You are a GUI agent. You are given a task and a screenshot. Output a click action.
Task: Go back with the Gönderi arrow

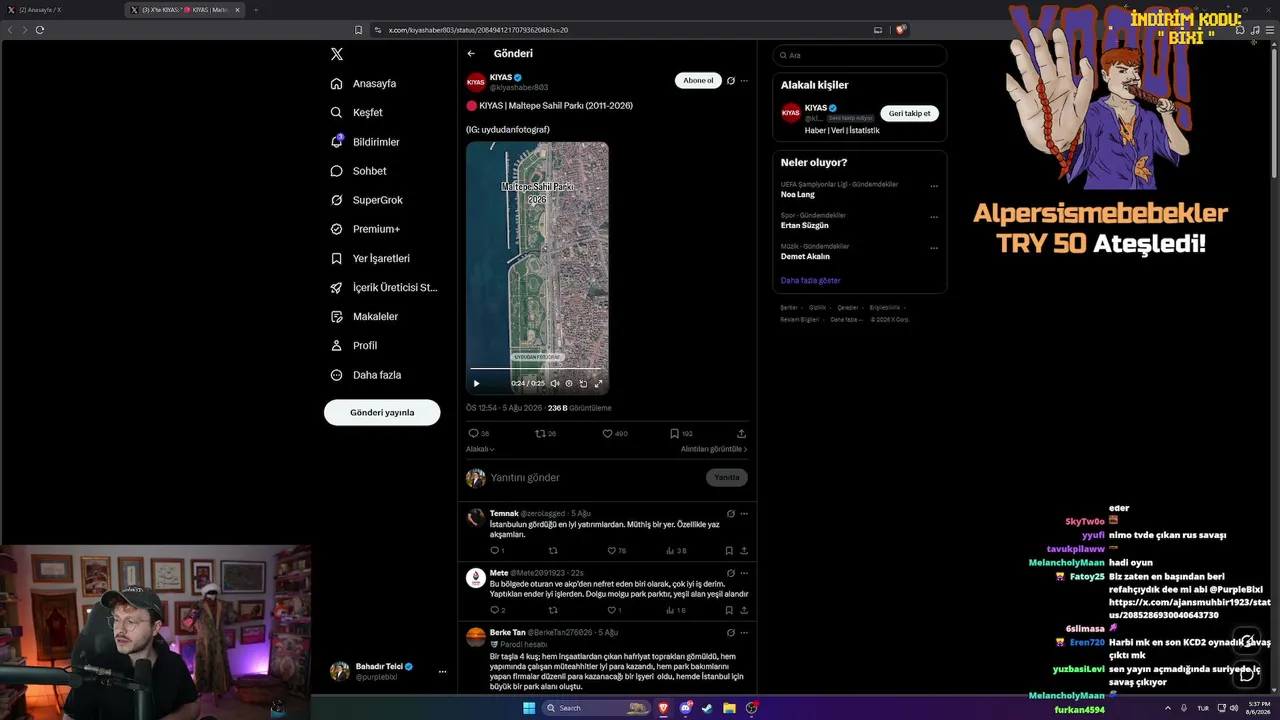[471, 54]
